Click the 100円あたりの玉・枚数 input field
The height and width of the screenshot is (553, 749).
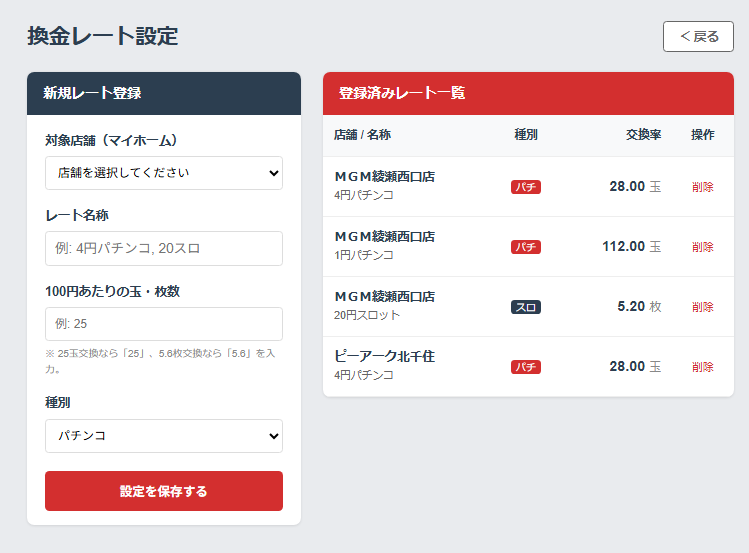point(164,324)
